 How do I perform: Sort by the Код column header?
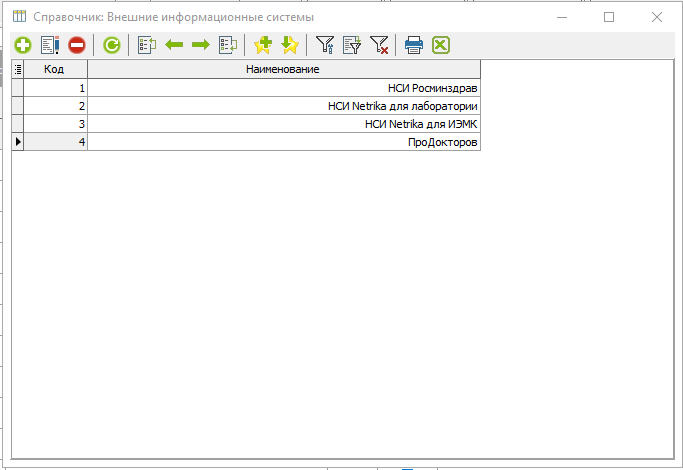pos(55,69)
